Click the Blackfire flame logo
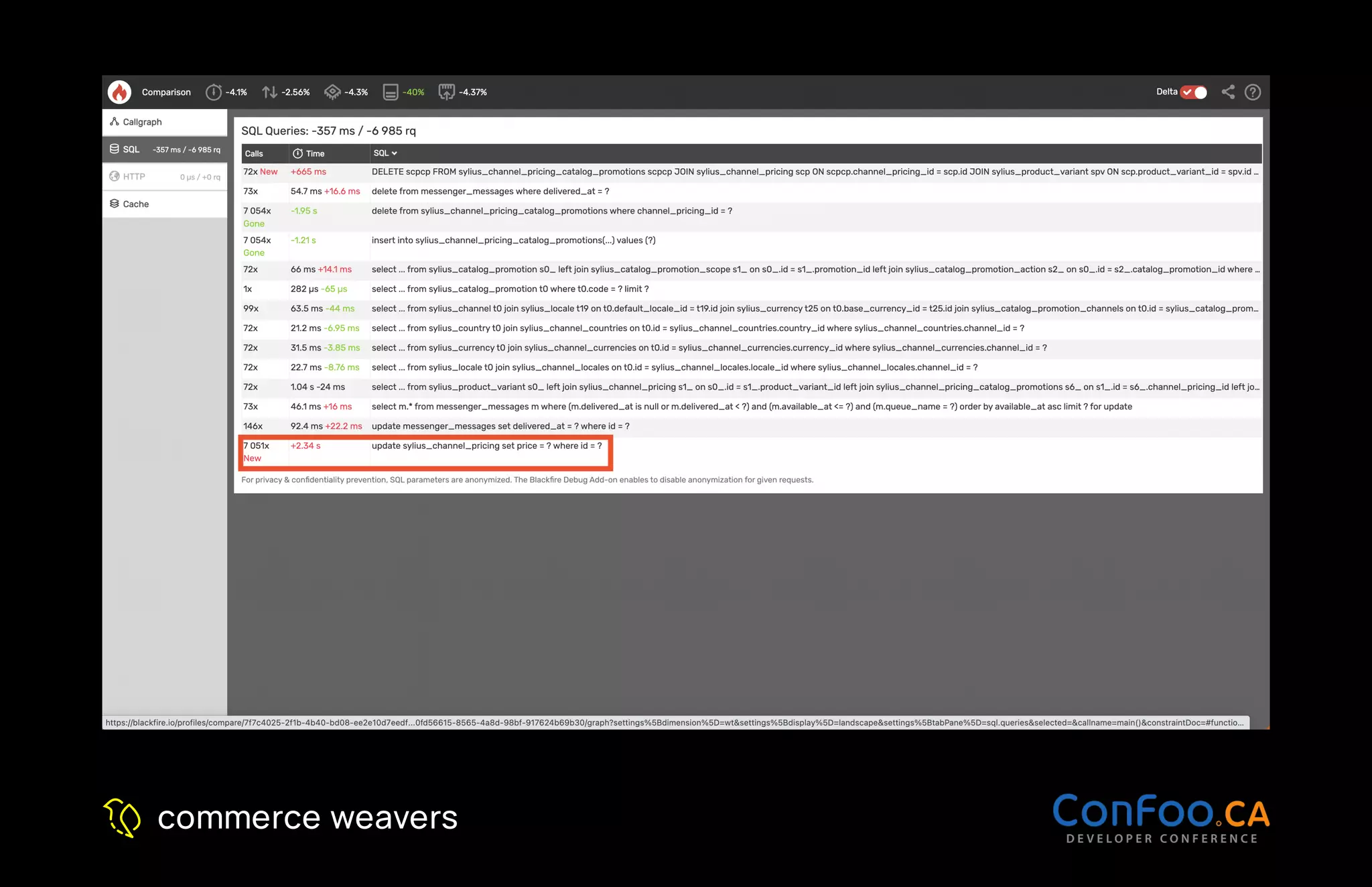 [120, 92]
